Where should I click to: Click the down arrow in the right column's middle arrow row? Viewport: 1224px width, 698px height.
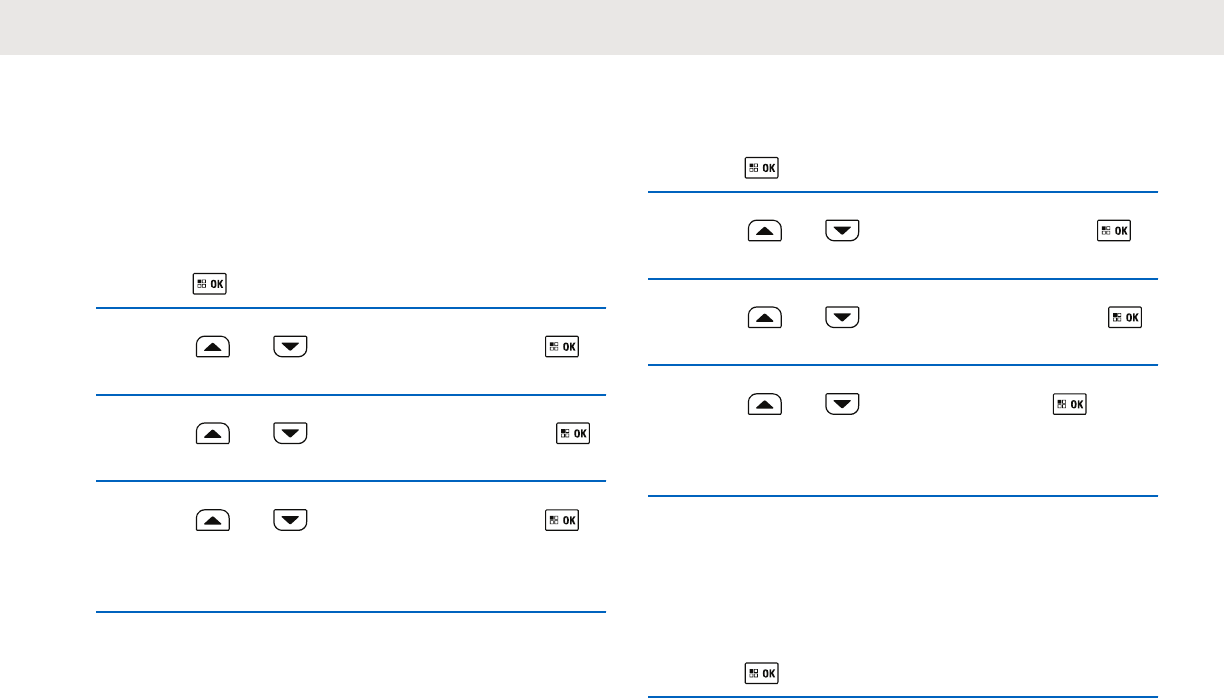pos(843,317)
